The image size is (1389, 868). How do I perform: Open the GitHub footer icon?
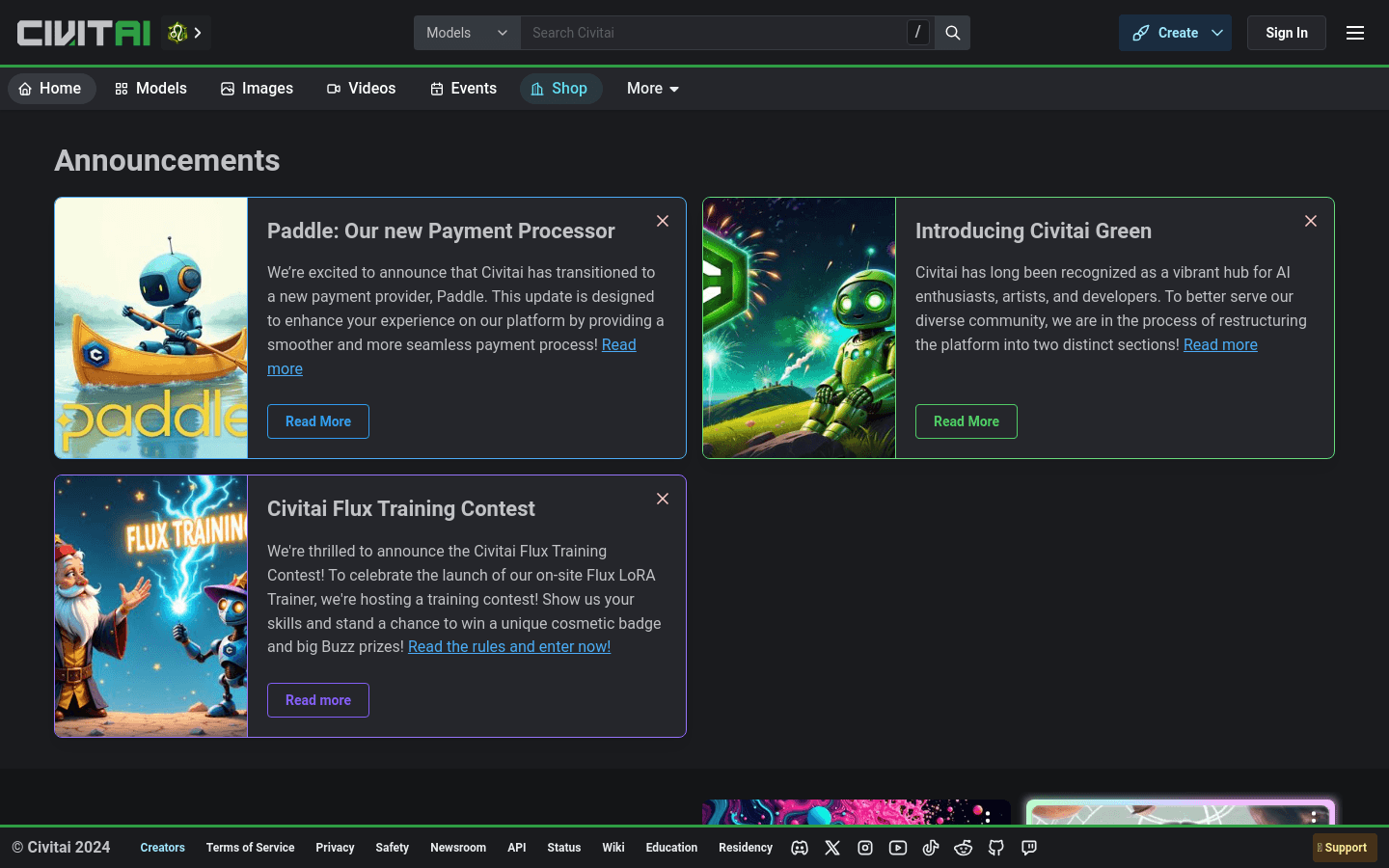[996, 848]
